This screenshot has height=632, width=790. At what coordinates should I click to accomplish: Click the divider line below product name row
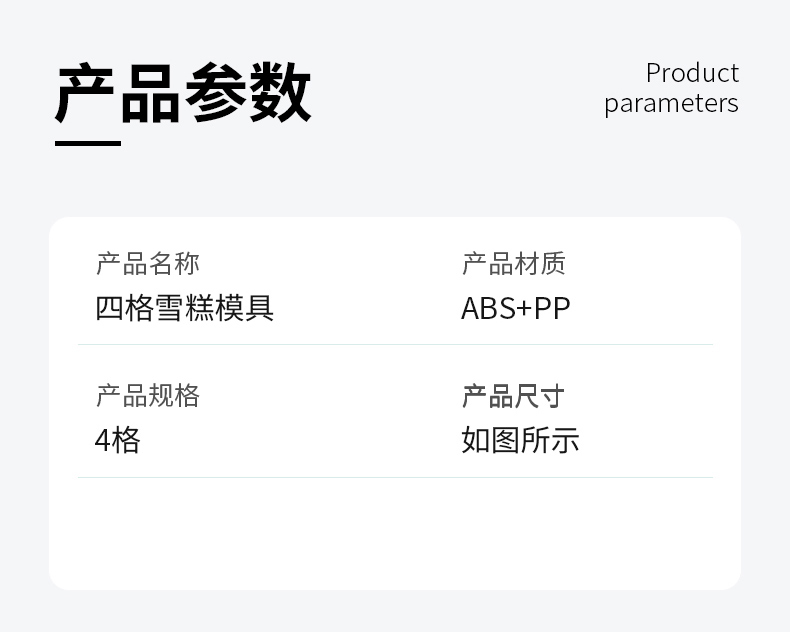click(396, 345)
